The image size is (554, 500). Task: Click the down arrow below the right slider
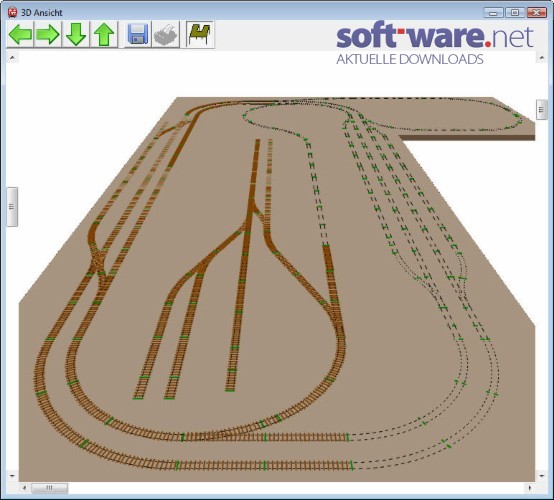coord(541,476)
